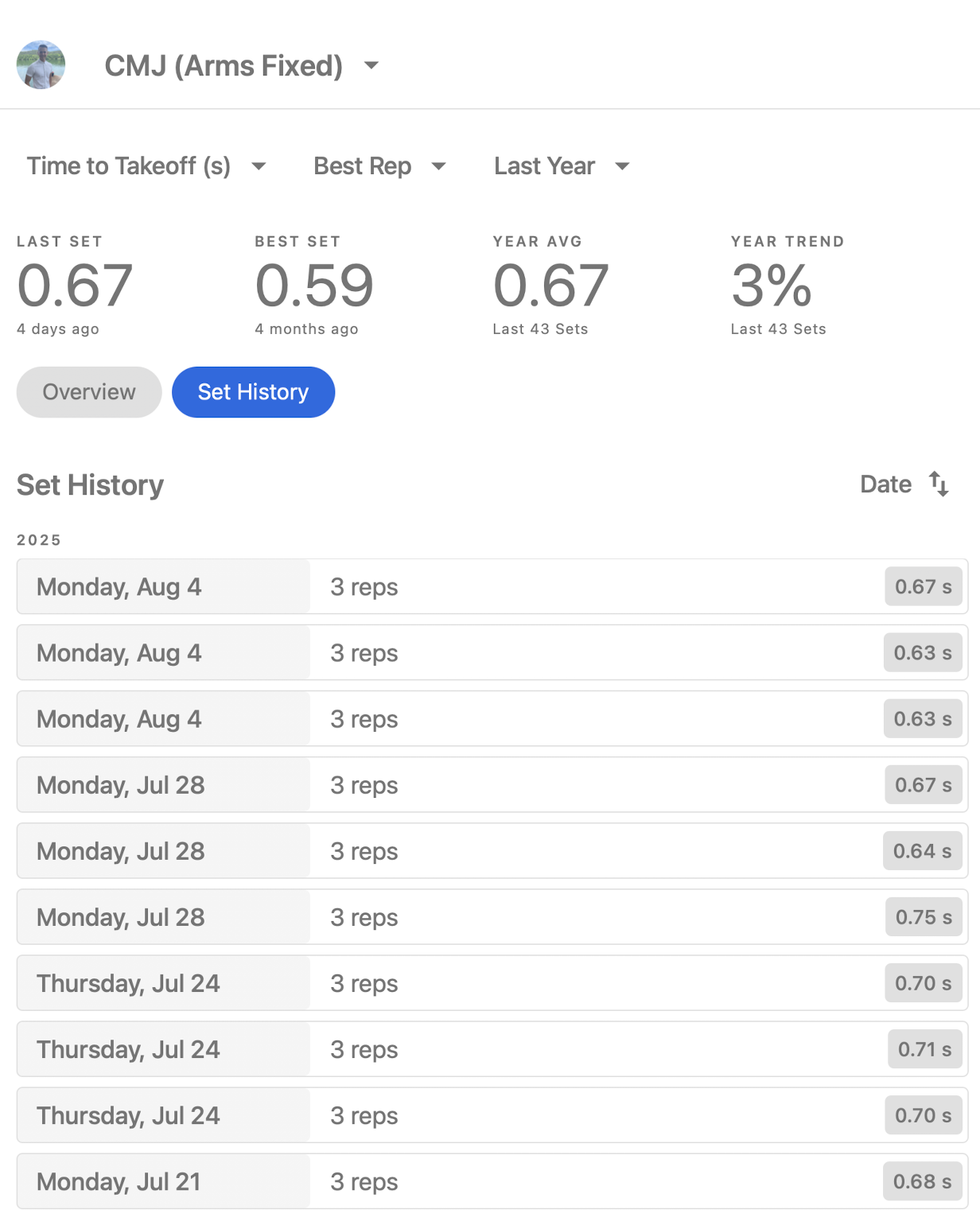The image size is (980, 1217).
Task: Click the Year Avg 0.67 stat
Action: (550, 286)
